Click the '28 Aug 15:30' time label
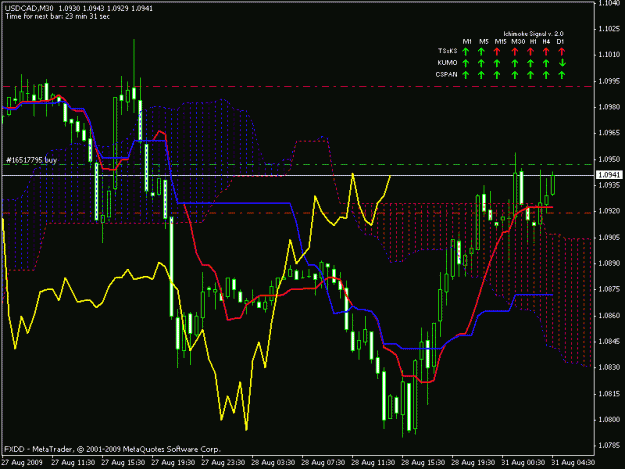This screenshot has height=469, width=625. click(x=423, y=463)
